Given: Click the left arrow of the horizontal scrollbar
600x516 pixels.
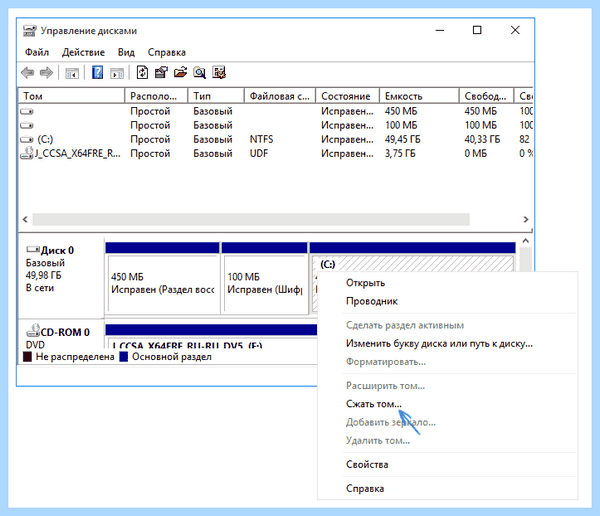Looking at the screenshot, I should (25, 219).
